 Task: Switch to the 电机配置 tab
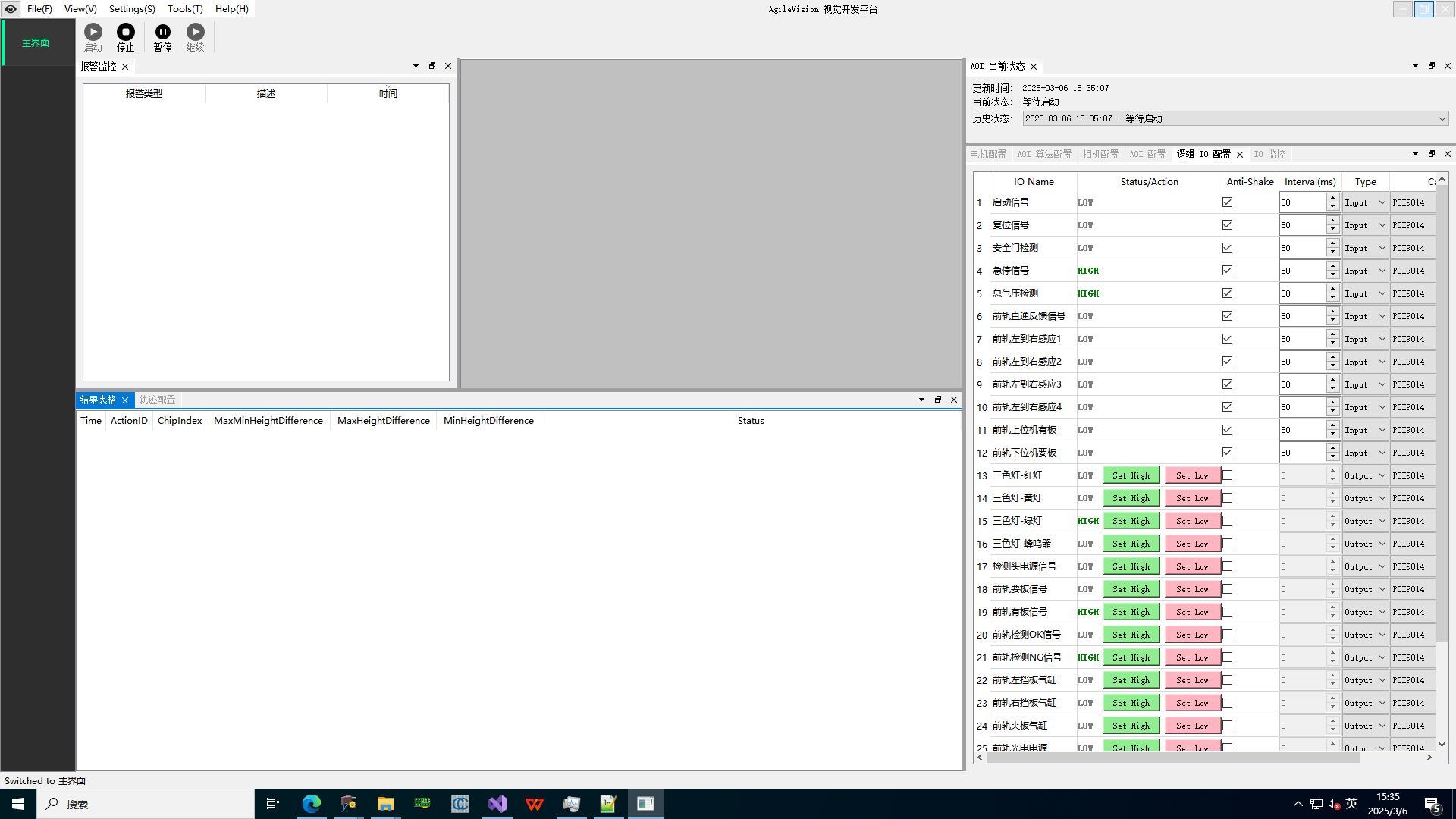(x=988, y=155)
